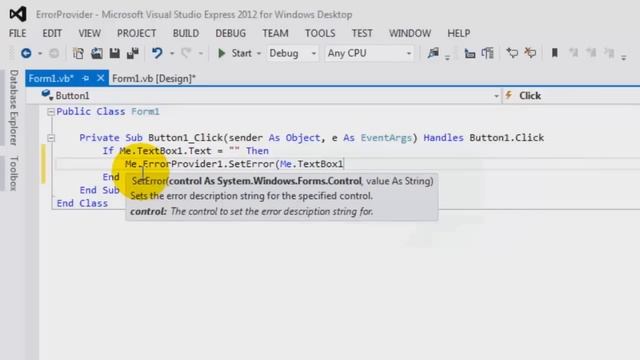
Task: Close the Form1.vb* tab
Action: (x=100, y=78)
